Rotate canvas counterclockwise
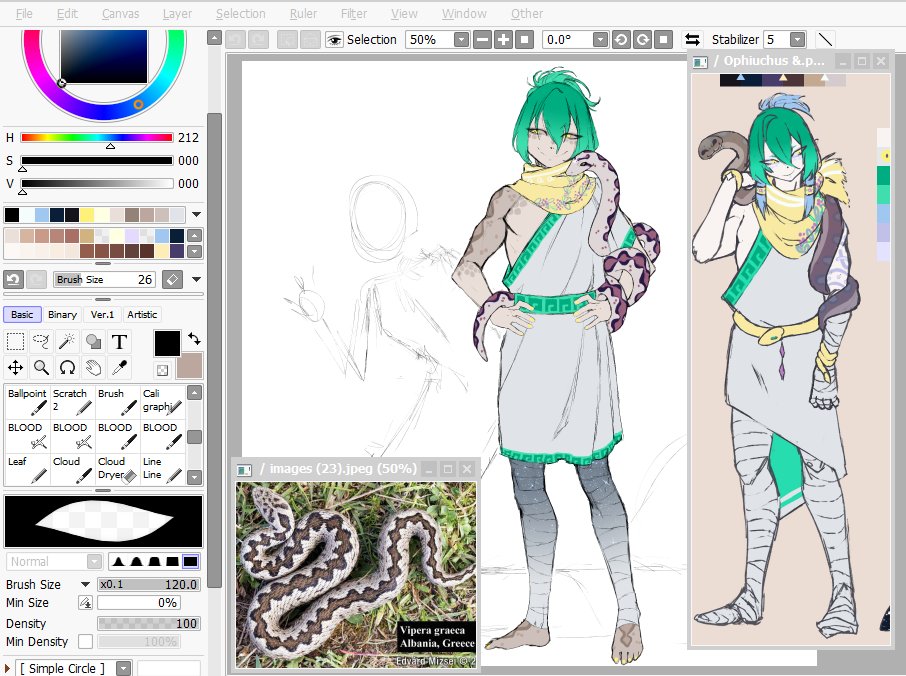 click(x=621, y=40)
